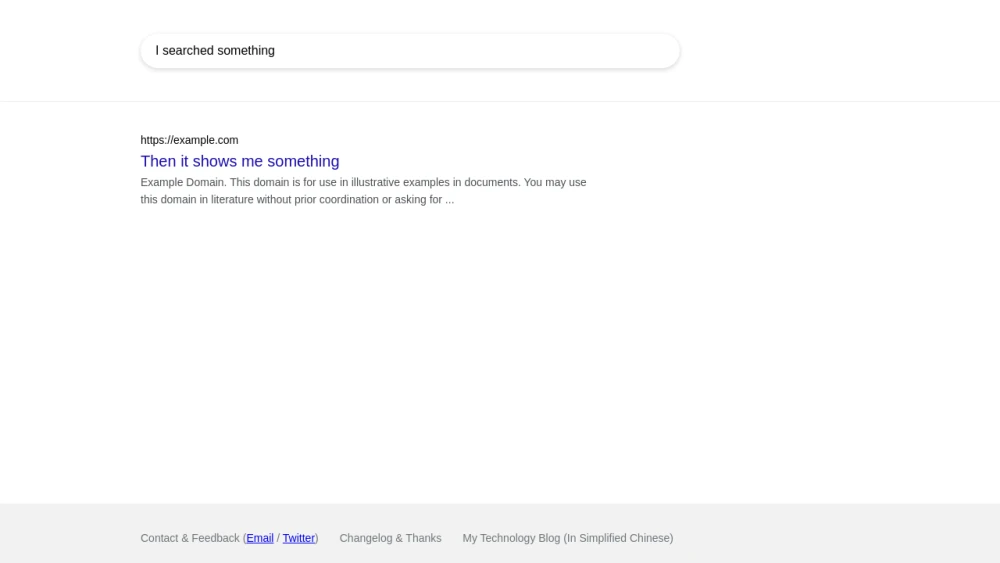Click the word 'Thanks' in the footer
The width and height of the screenshot is (1000, 563).
pos(423,538)
